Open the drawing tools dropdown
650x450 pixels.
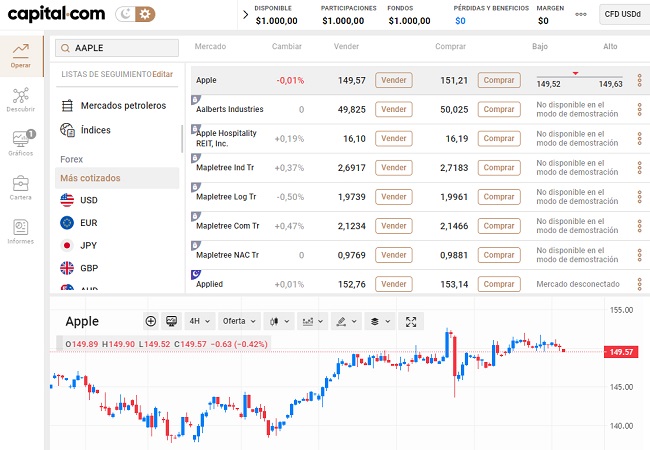coord(346,321)
